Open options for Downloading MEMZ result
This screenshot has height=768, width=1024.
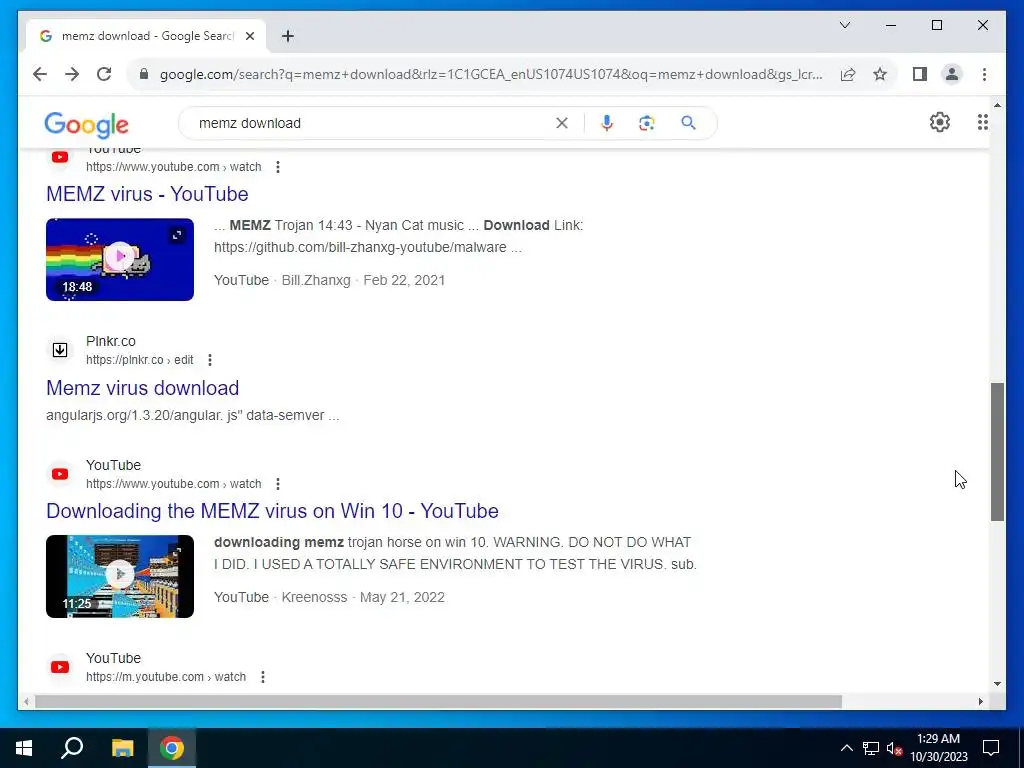click(x=278, y=484)
